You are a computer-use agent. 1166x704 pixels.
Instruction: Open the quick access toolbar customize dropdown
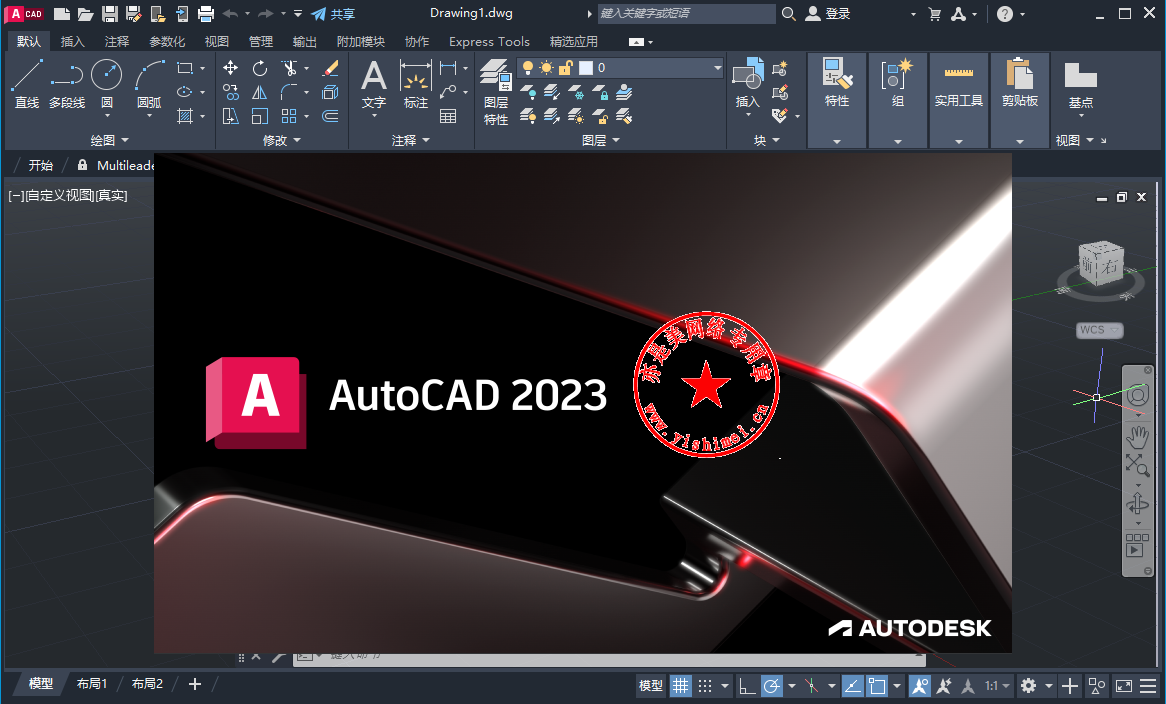tap(297, 13)
